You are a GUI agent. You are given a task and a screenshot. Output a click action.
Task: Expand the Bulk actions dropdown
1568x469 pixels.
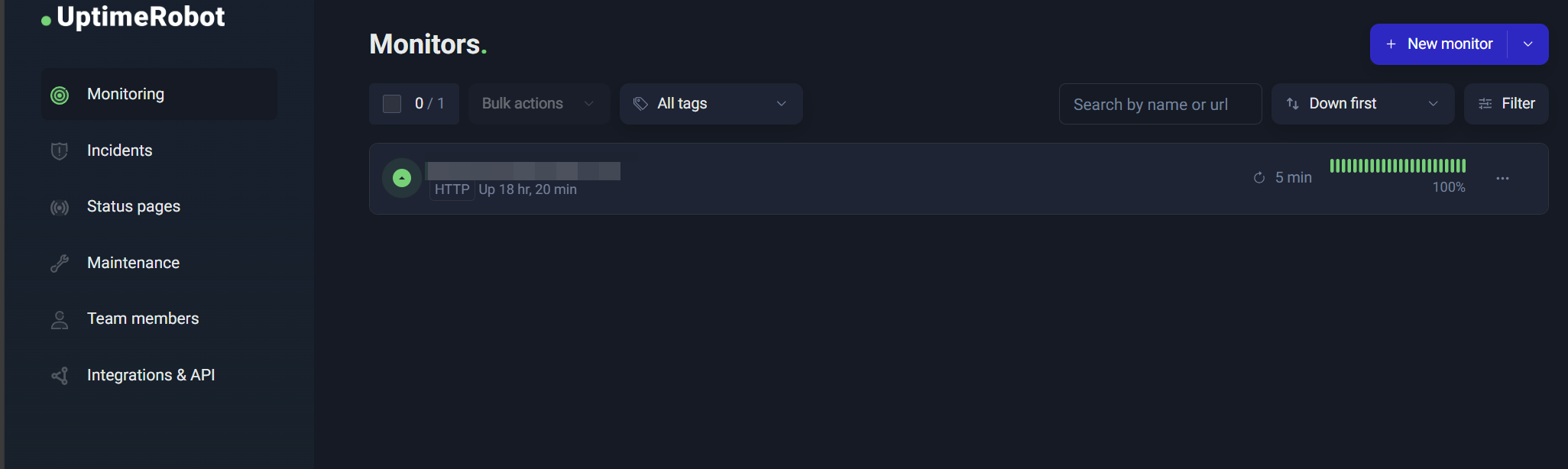pyautogui.click(x=539, y=104)
